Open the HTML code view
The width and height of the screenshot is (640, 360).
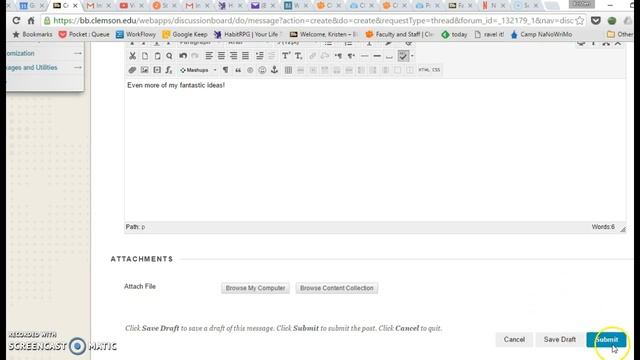coord(424,70)
